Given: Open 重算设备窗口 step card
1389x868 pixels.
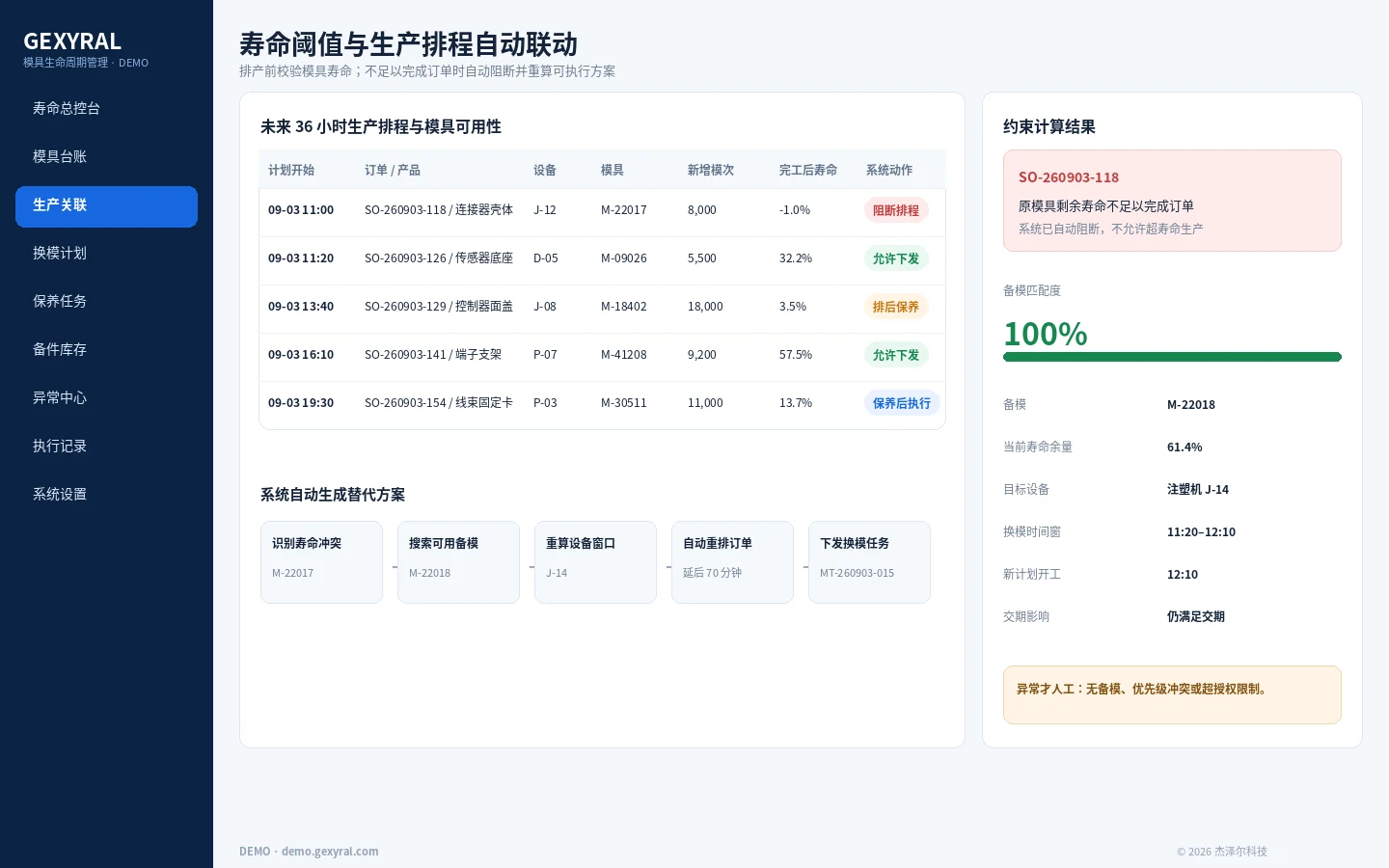Looking at the screenshot, I should 595,562.
